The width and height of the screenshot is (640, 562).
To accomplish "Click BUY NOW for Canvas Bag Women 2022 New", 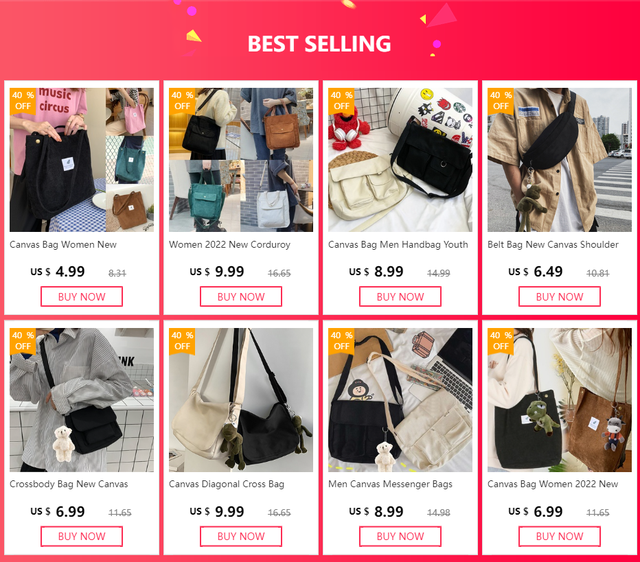I will (x=560, y=536).
